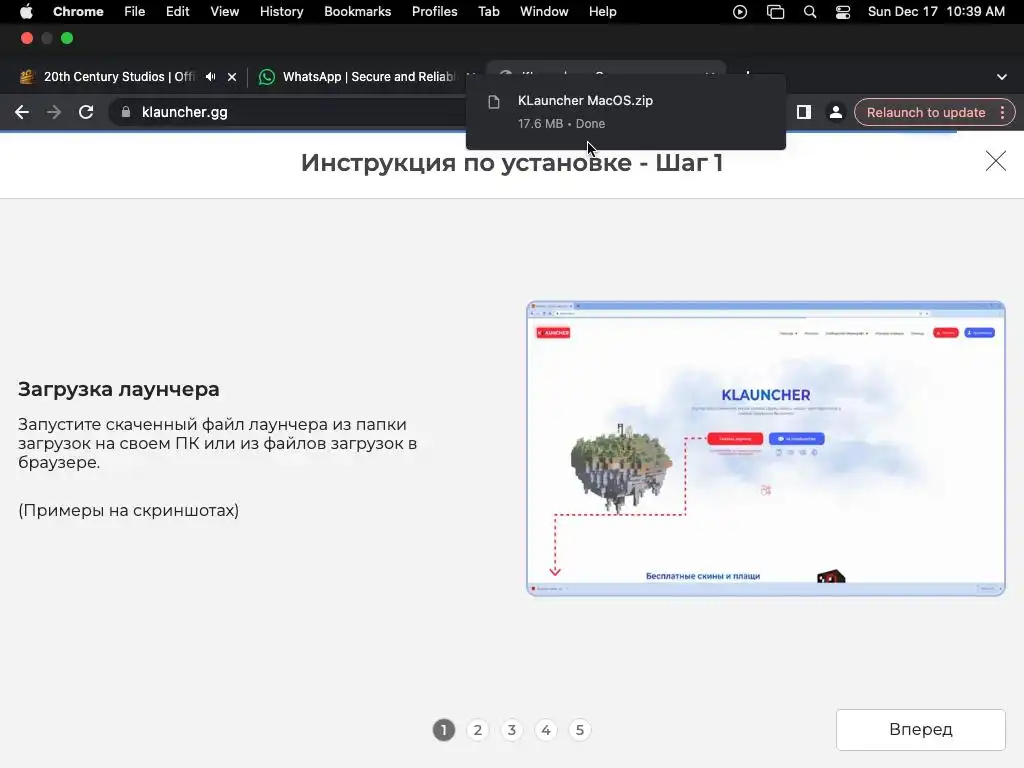Open the Chrome application menu
The width and height of the screenshot is (1024, 768).
click(x=78, y=12)
